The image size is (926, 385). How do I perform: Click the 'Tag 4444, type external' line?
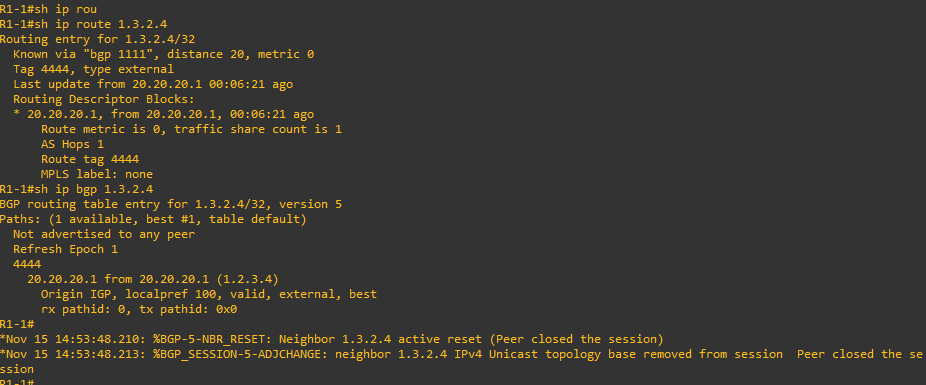tap(93, 69)
